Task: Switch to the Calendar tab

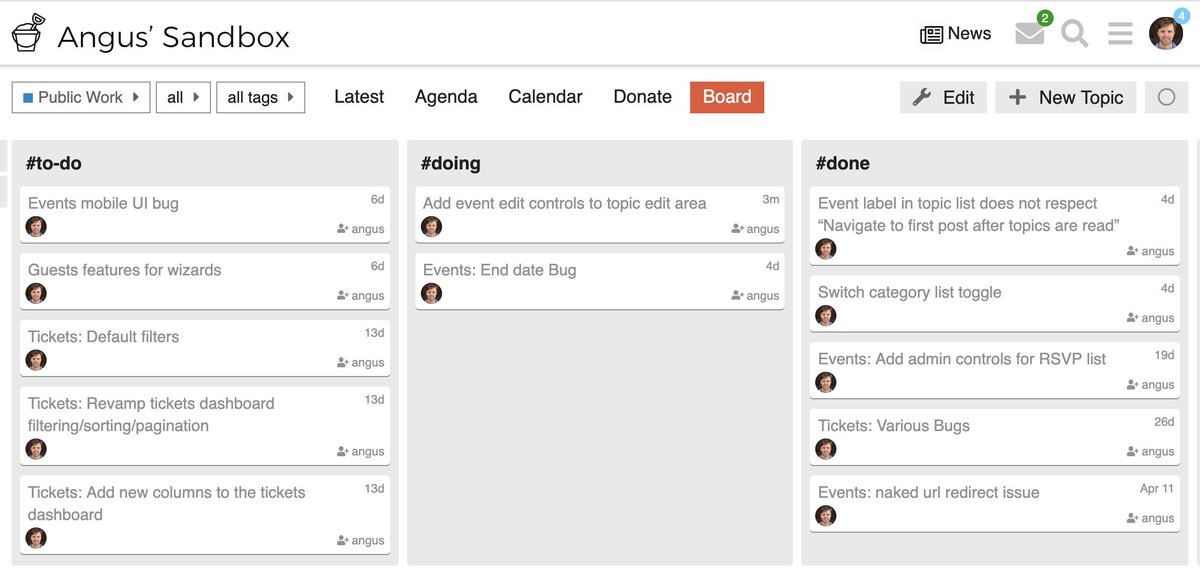Action: (x=545, y=97)
